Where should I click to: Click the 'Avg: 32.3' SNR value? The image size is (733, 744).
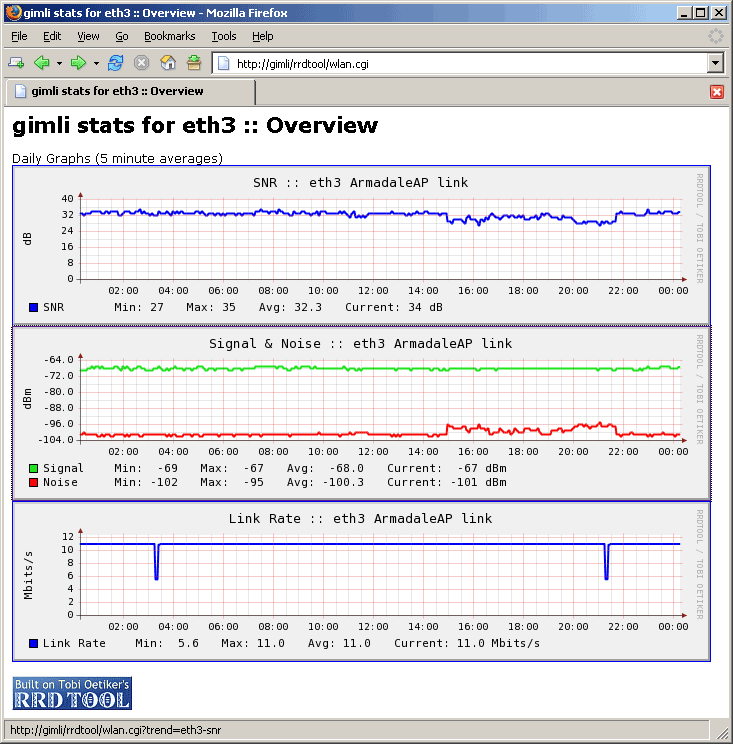coord(290,307)
